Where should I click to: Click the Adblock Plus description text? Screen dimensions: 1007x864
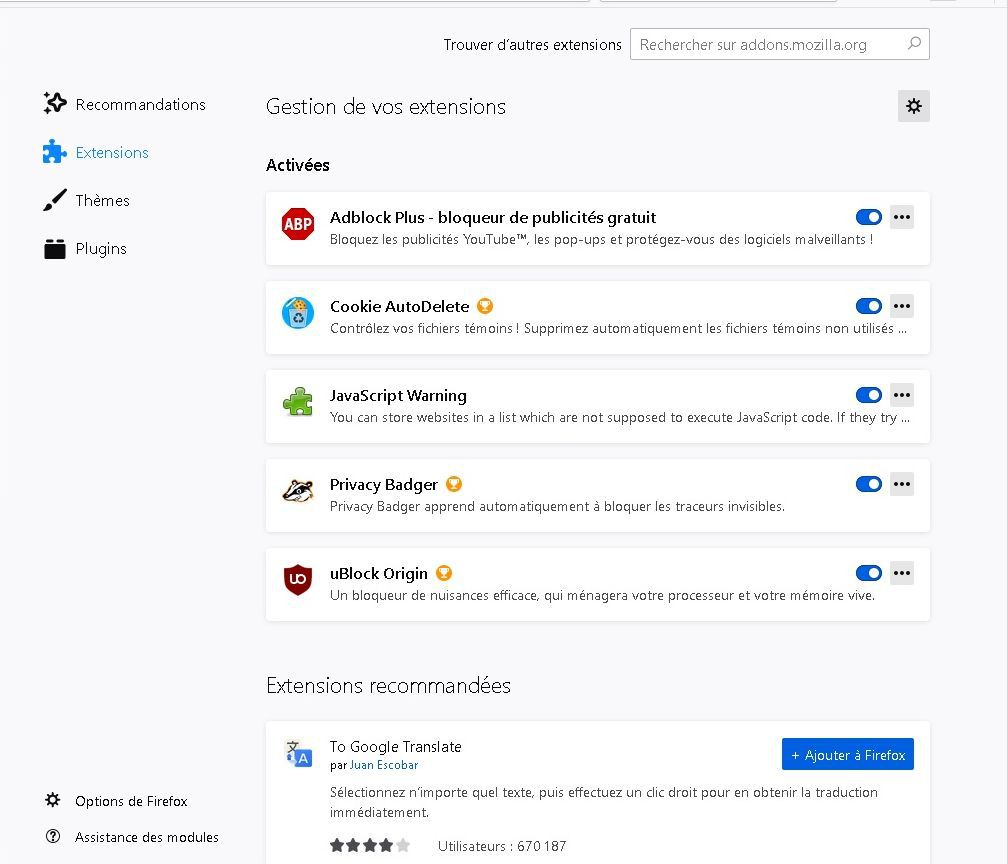click(601, 240)
